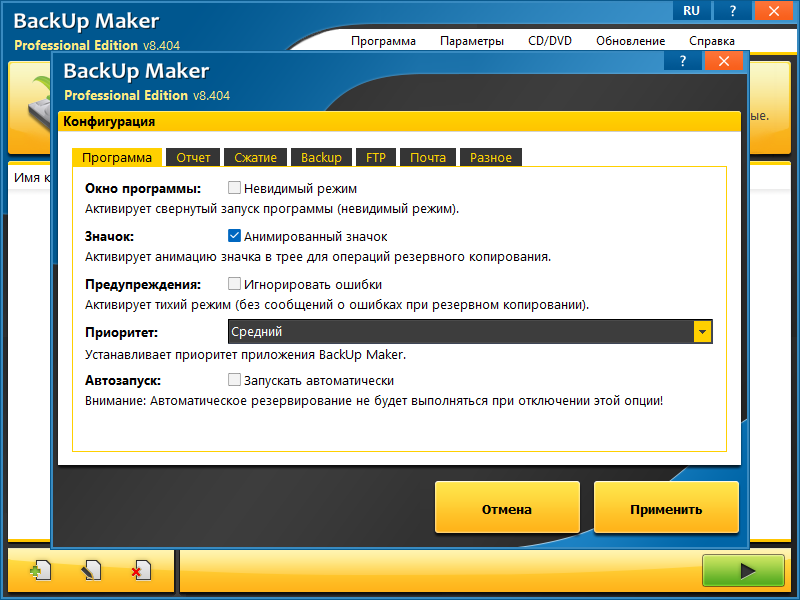Open help via dialog question mark icon

(x=683, y=62)
